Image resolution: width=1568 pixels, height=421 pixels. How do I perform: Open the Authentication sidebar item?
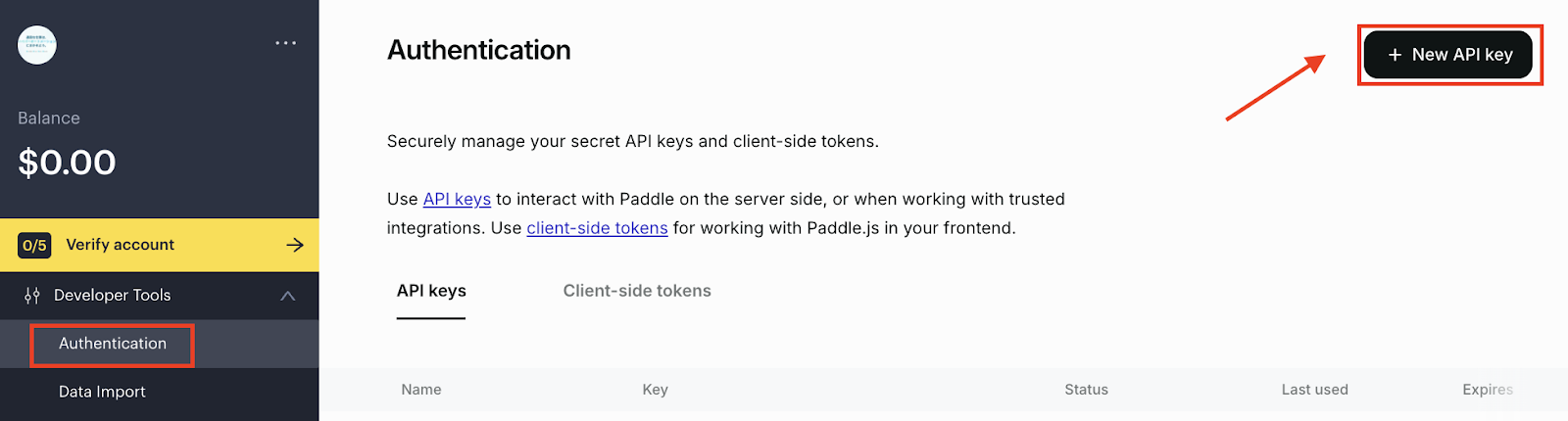[x=113, y=344]
